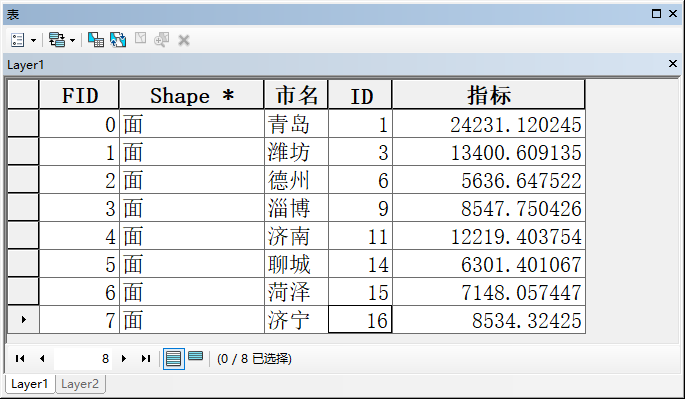This screenshot has height=399, width=685.
Task: Click the 青岛 city name cell
Action: pos(296,124)
